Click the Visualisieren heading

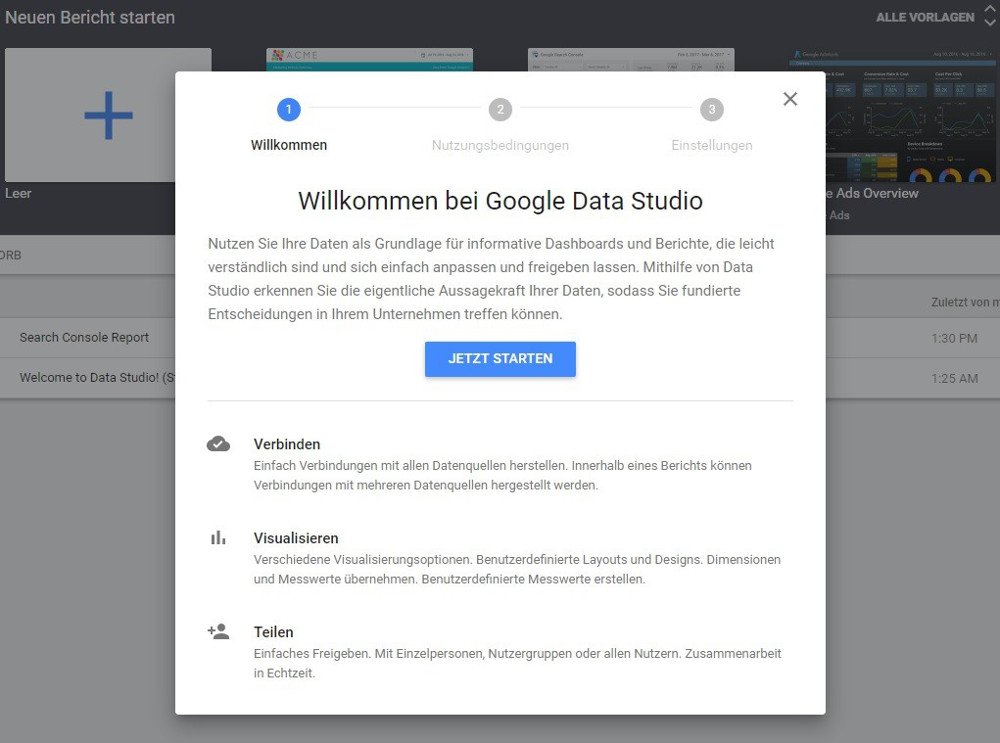[x=296, y=538]
